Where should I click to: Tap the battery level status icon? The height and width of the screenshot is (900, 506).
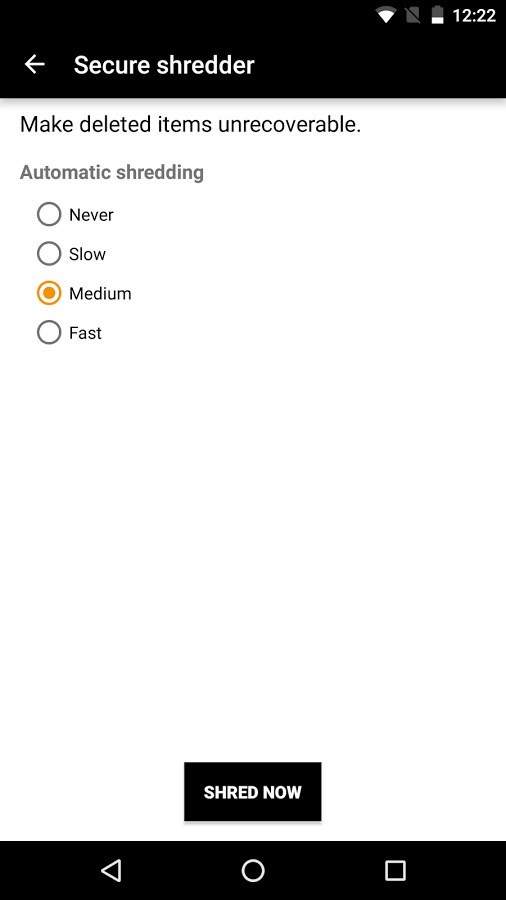[437, 15]
